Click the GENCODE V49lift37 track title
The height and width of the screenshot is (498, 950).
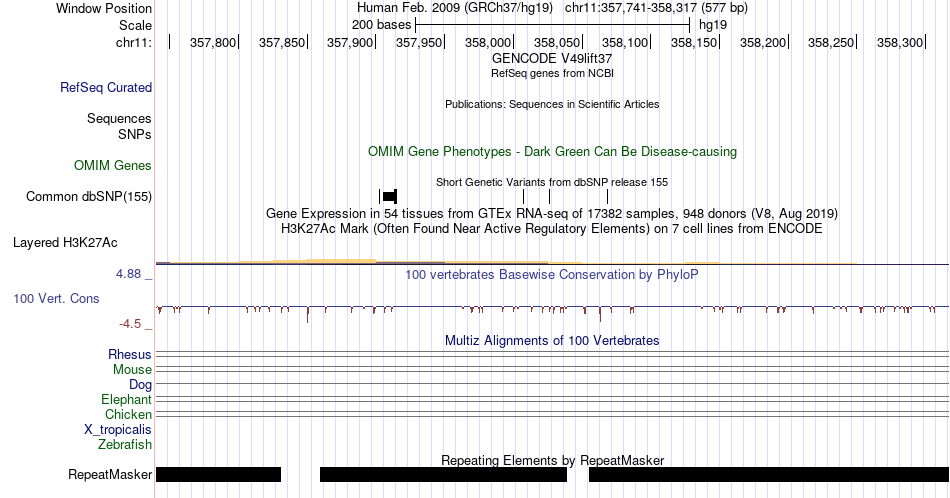click(552, 59)
